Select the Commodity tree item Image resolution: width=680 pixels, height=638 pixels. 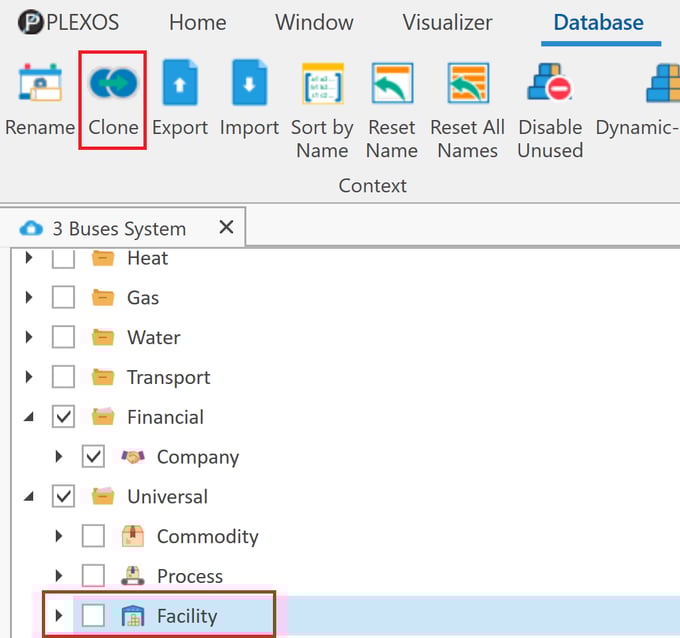pyautogui.click(x=207, y=537)
